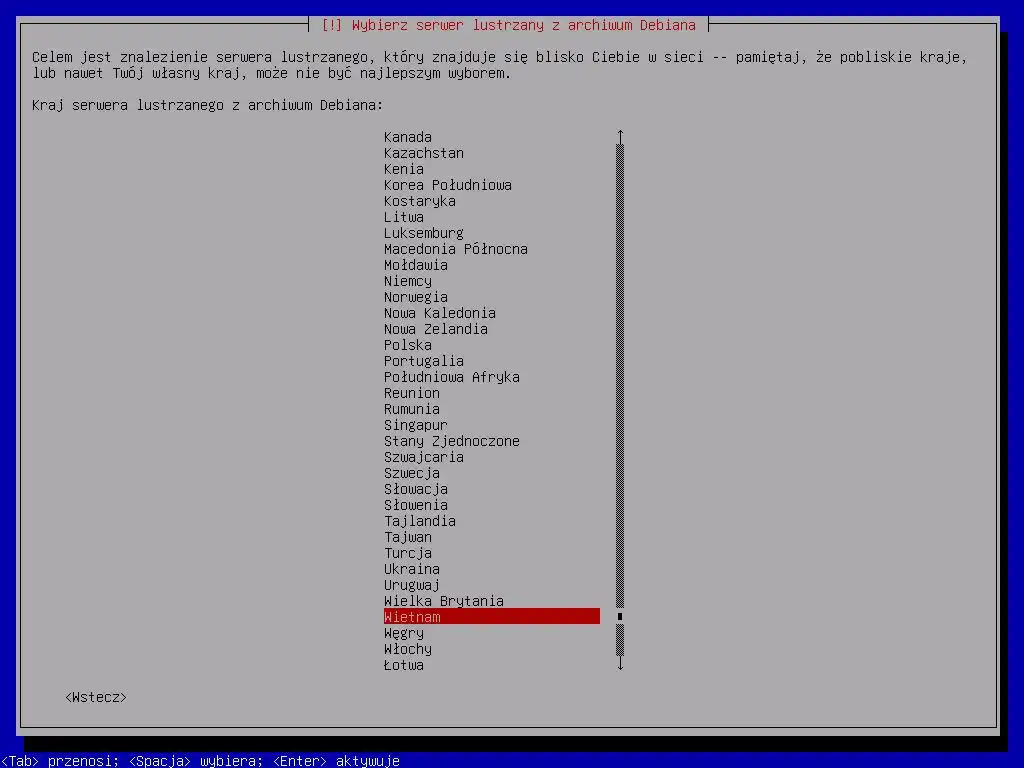This screenshot has width=1024, height=768.
Task: Go back with the Wstecz button
Action: tap(96, 697)
